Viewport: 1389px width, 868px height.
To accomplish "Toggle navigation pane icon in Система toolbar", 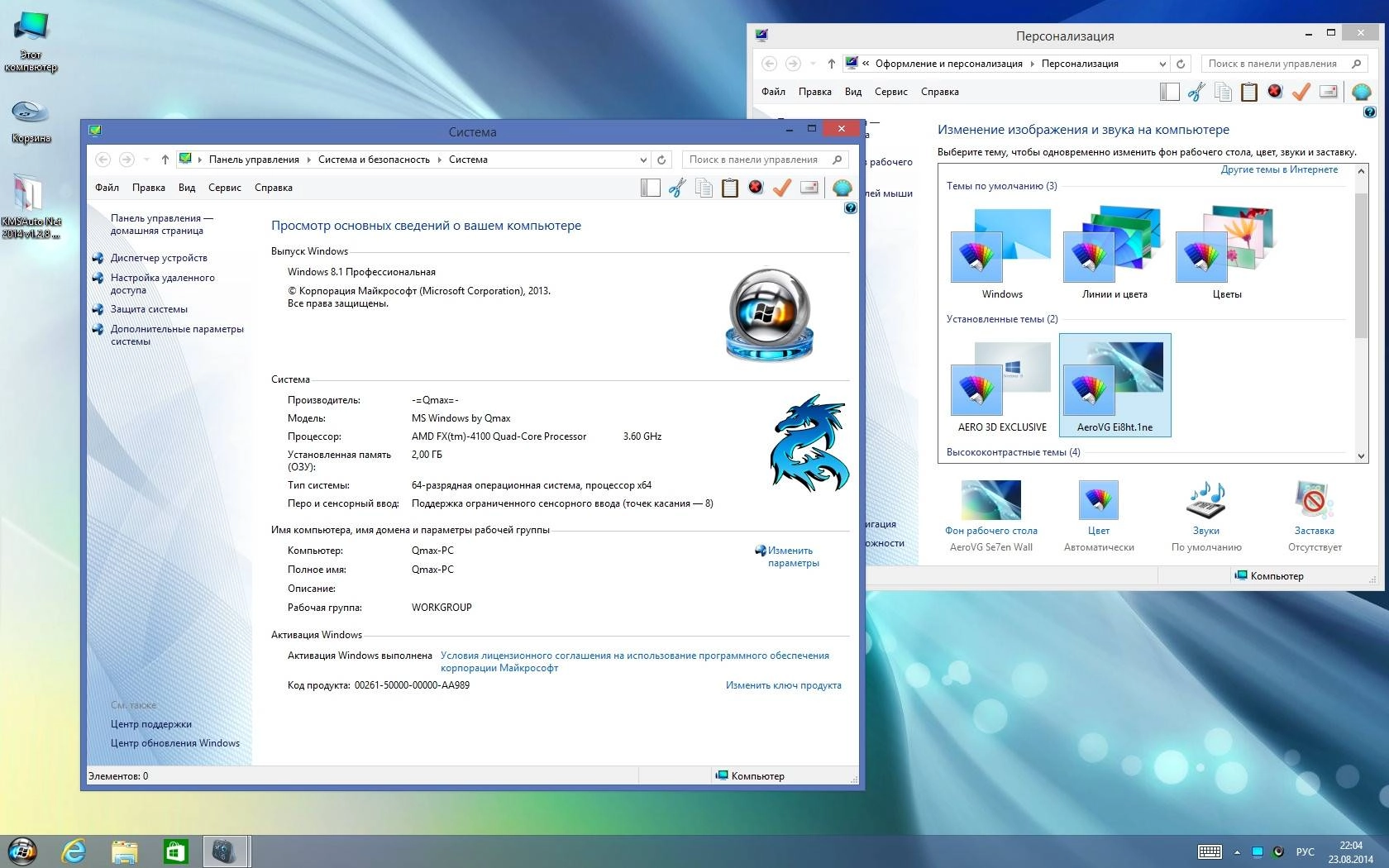I will [651, 188].
